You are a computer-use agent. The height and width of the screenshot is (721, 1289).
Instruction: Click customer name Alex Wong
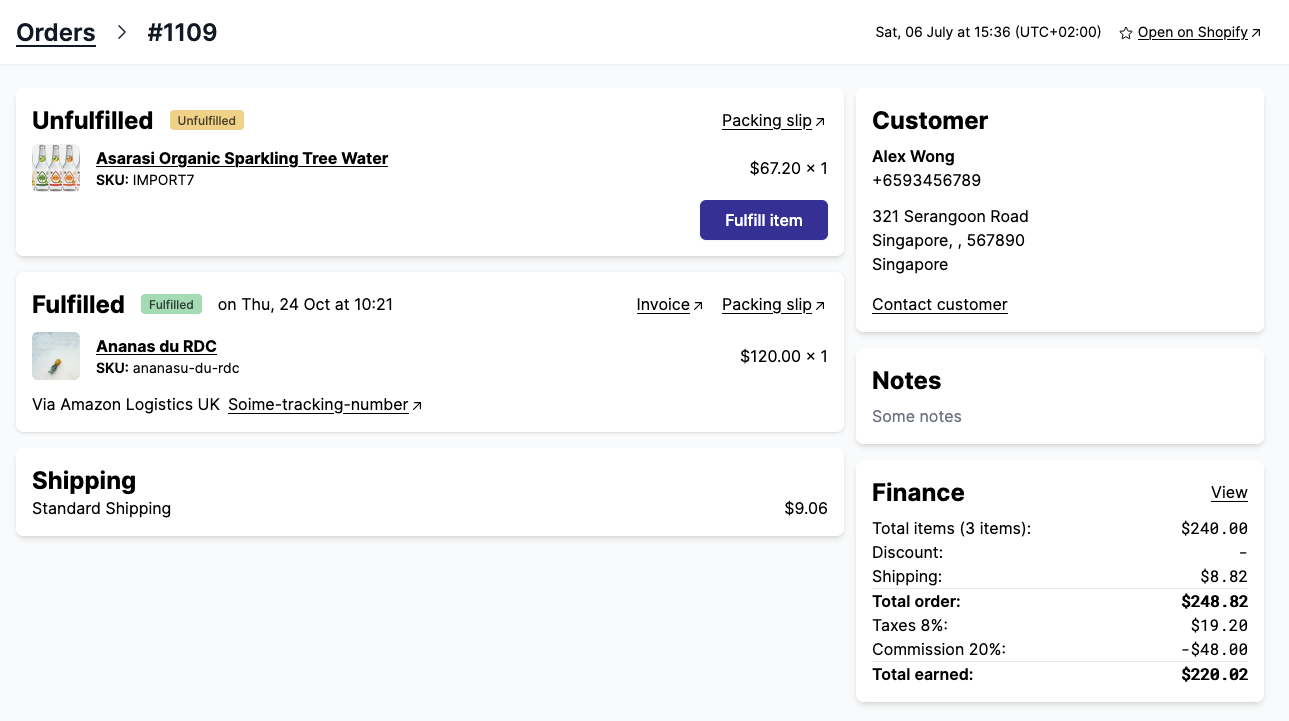point(913,157)
